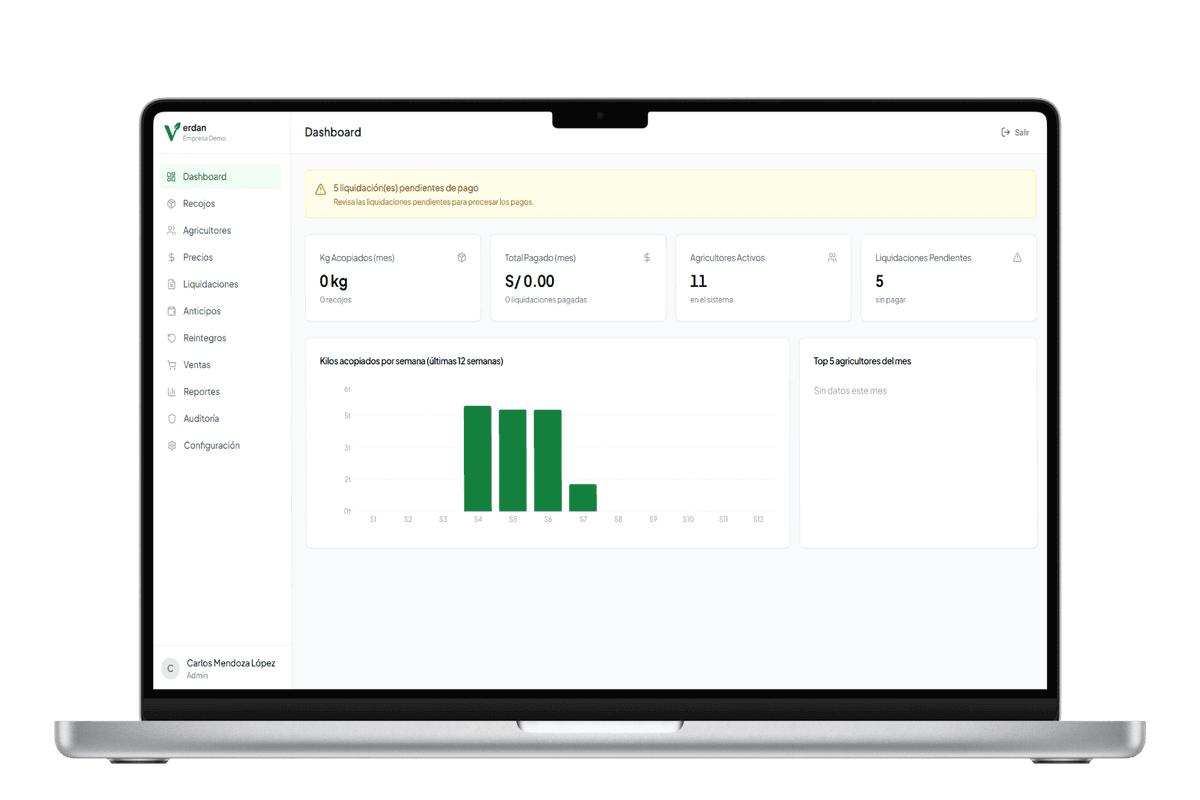Image resolution: width=1200 pixels, height=800 pixels.
Task: Click the S6 bar in weekly chart
Action: [x=548, y=461]
